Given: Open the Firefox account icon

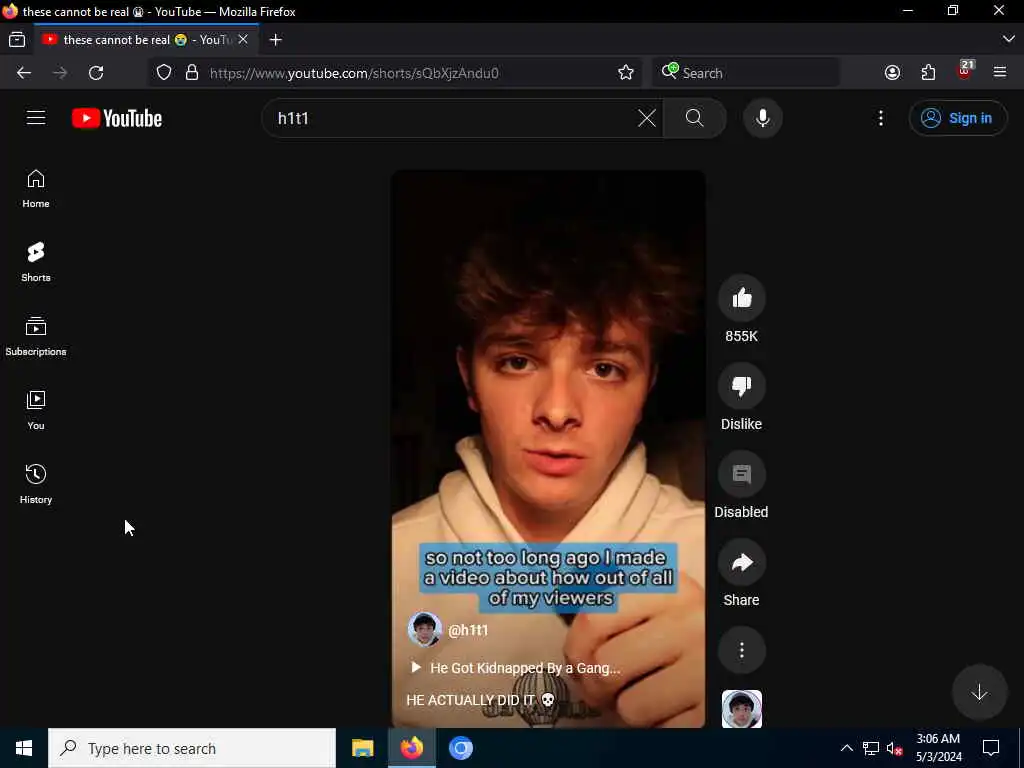Looking at the screenshot, I should tap(892, 72).
